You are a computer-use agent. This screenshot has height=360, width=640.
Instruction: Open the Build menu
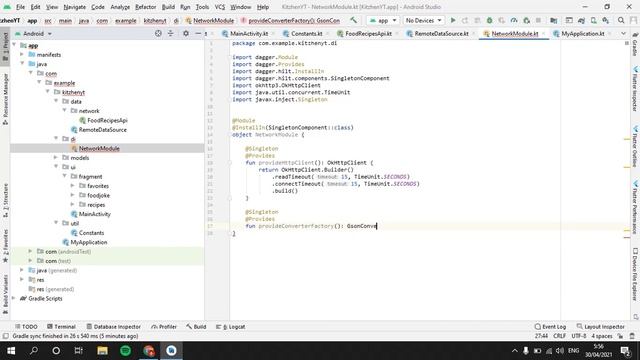pos(168,7)
